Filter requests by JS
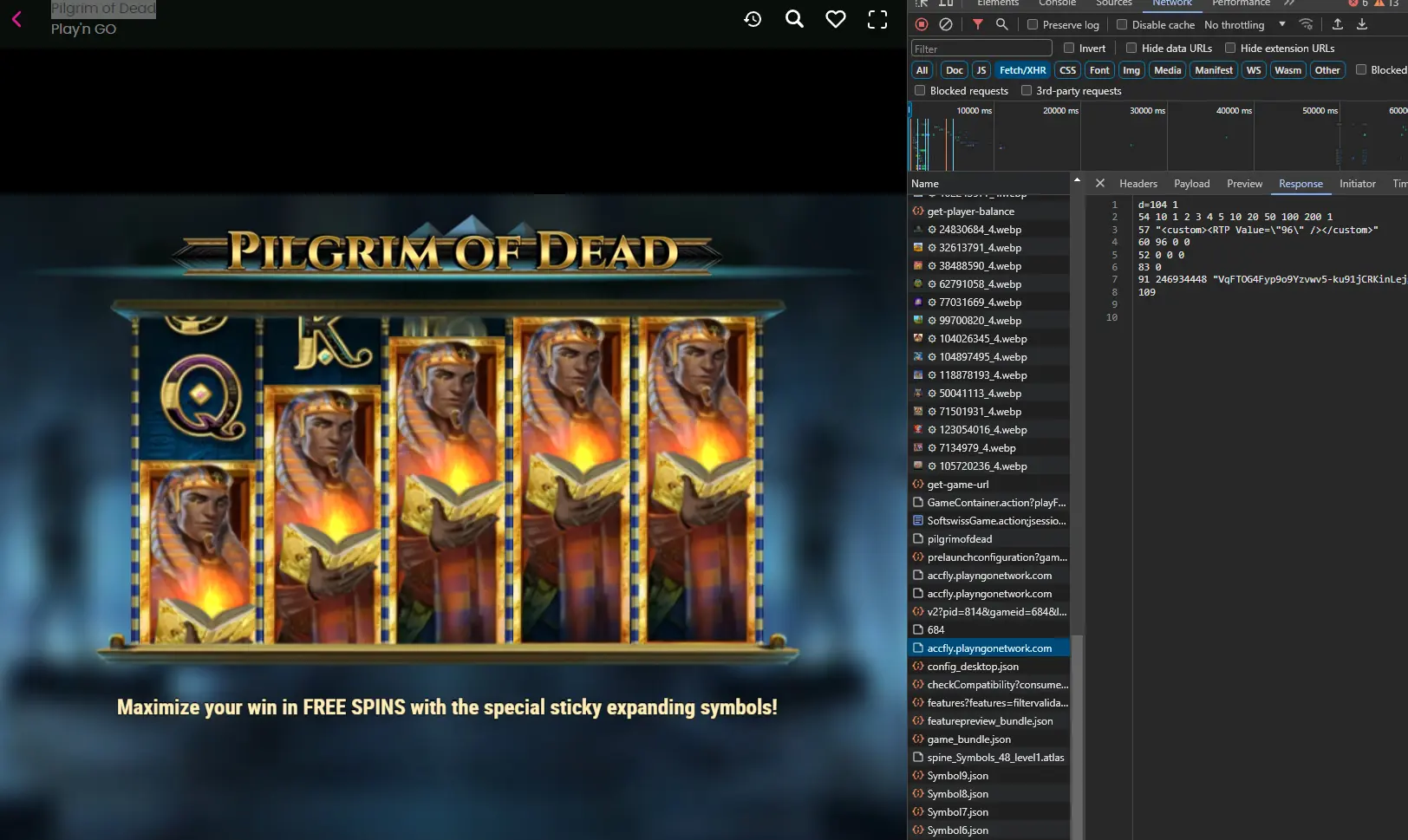Image resolution: width=1408 pixels, height=840 pixels. 981,70
